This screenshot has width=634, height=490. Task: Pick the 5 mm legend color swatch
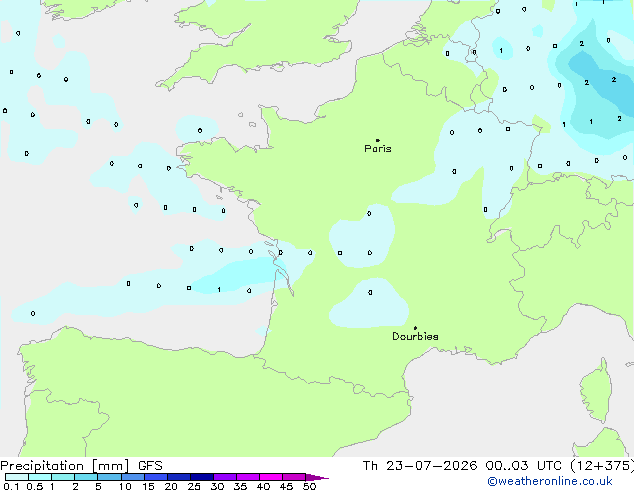(x=109, y=477)
